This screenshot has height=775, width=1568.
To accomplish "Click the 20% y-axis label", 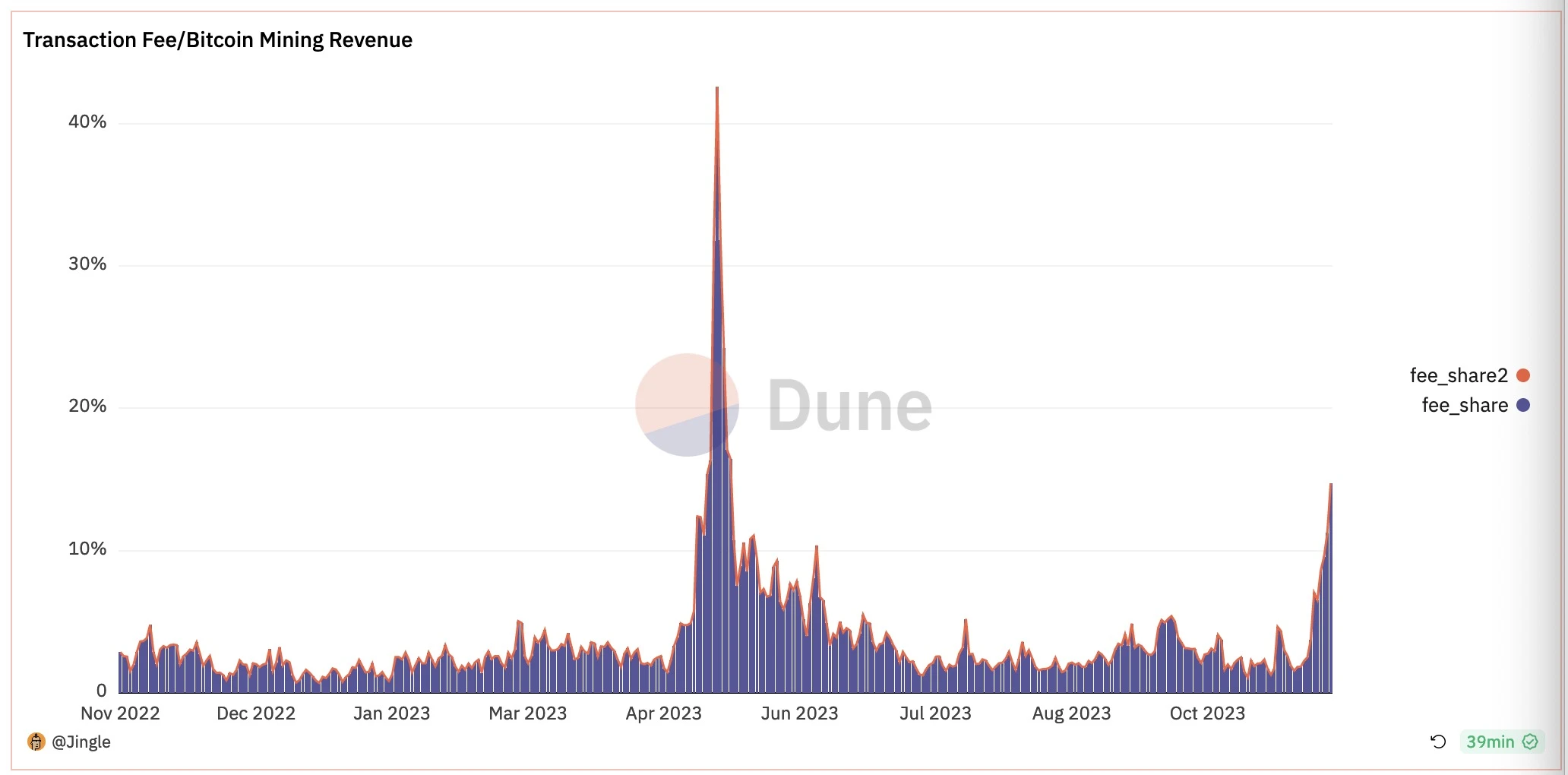I will click(87, 406).
